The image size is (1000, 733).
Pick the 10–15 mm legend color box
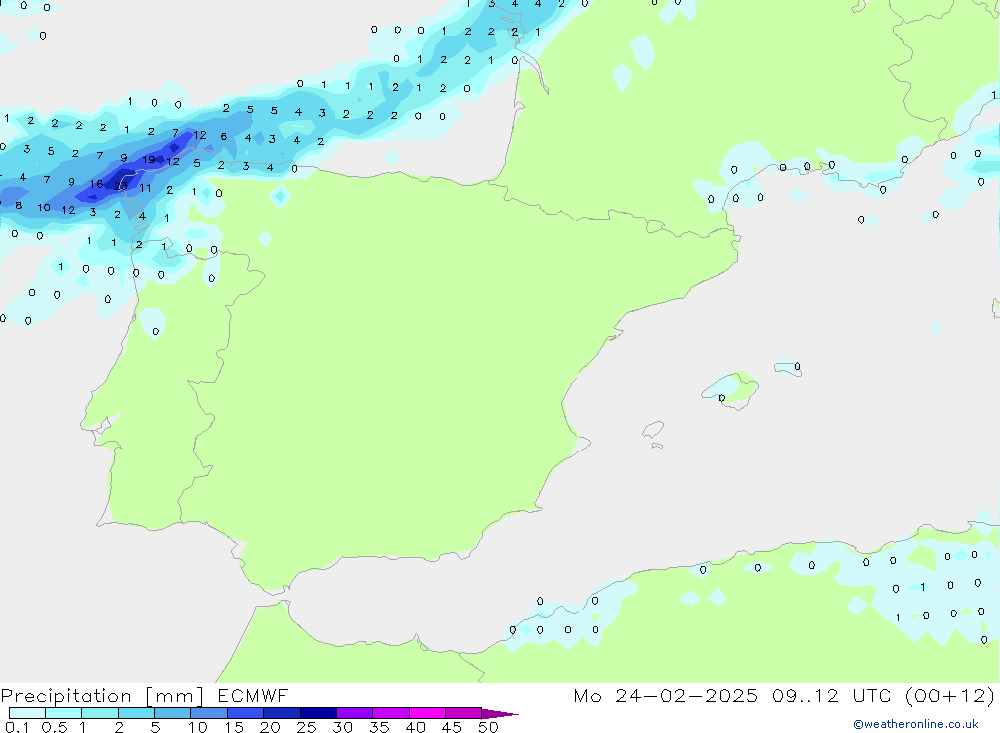[209, 713]
